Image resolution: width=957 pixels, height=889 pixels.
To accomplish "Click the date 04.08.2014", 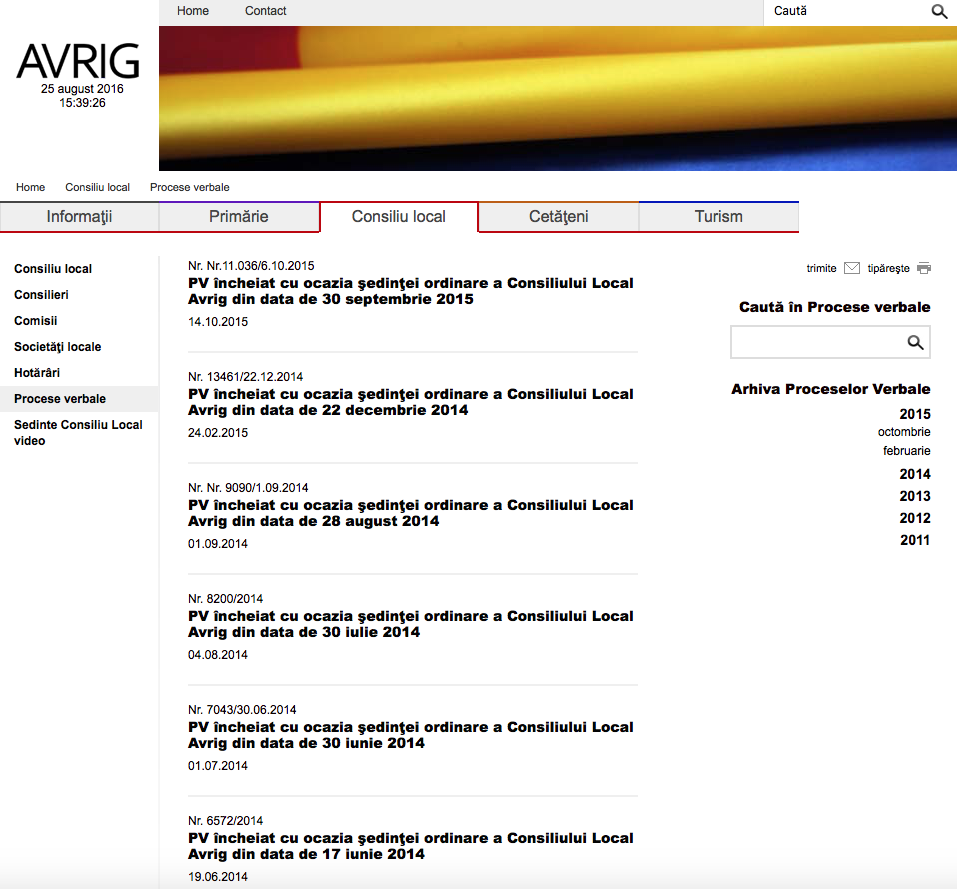I will (218, 655).
